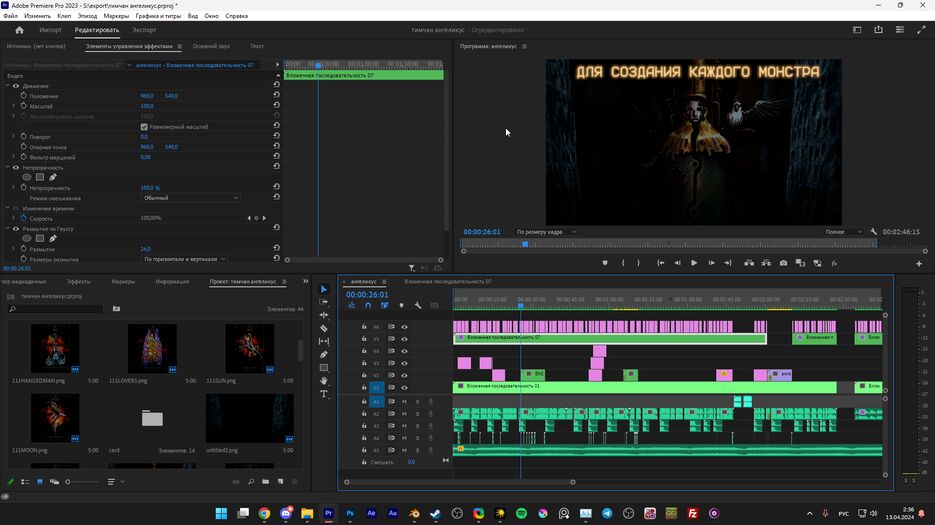This screenshot has width=935, height=525.
Task: Click the Home icon
Action: 19,30
